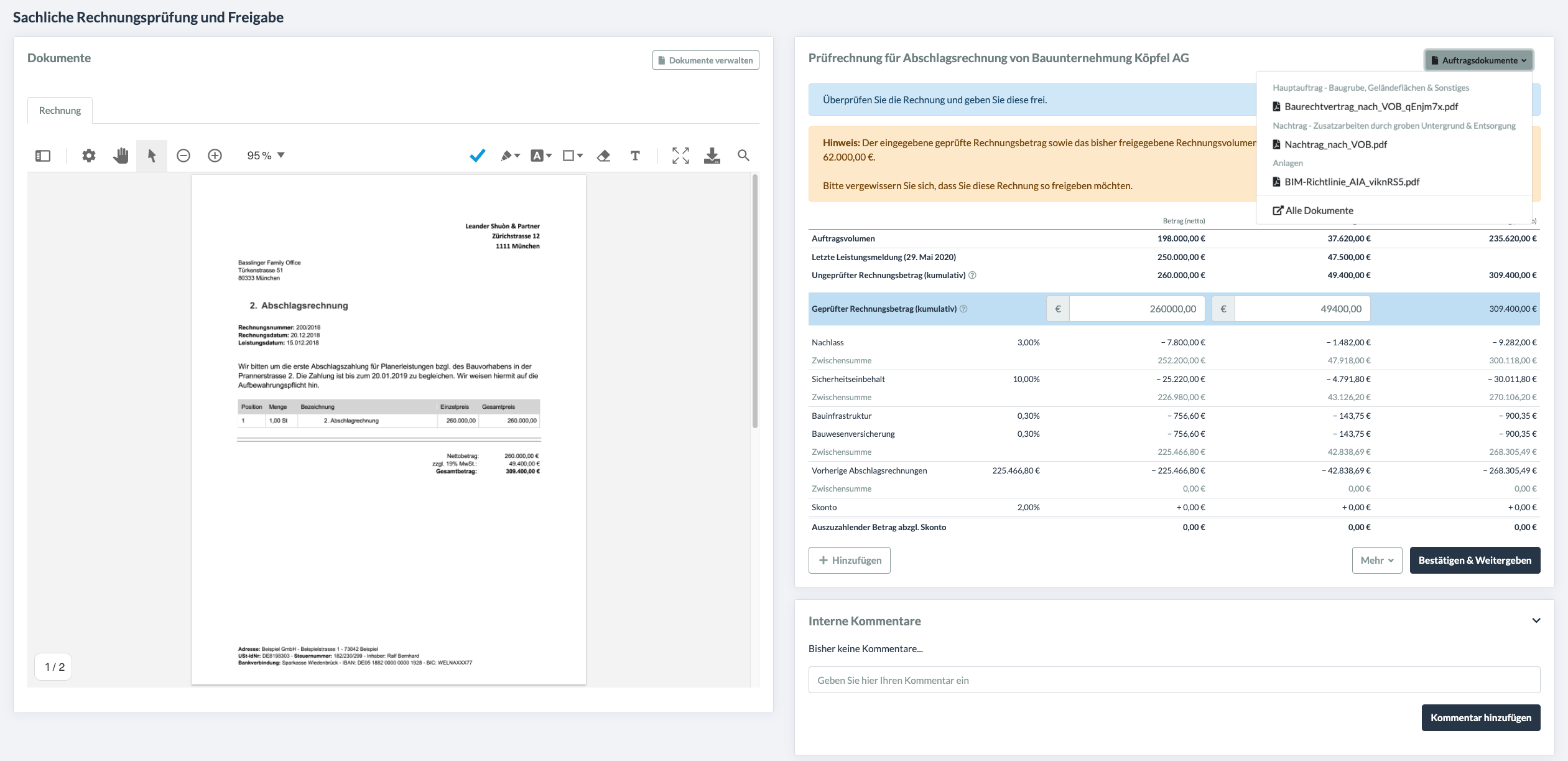Click the blue checkmark stamp tool
This screenshot has width=1568, height=761.
click(477, 156)
